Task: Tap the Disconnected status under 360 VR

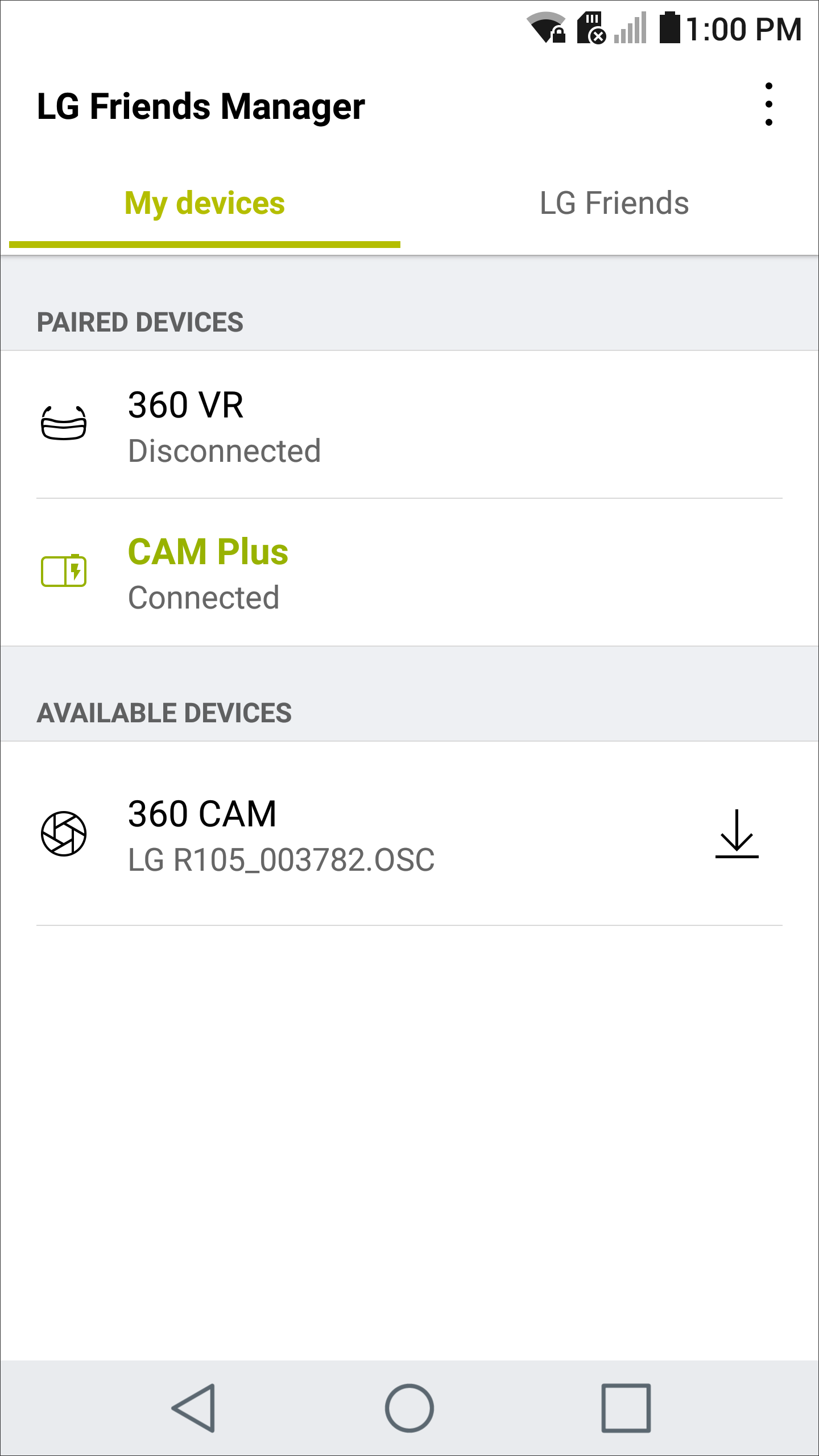Action: pos(225,451)
